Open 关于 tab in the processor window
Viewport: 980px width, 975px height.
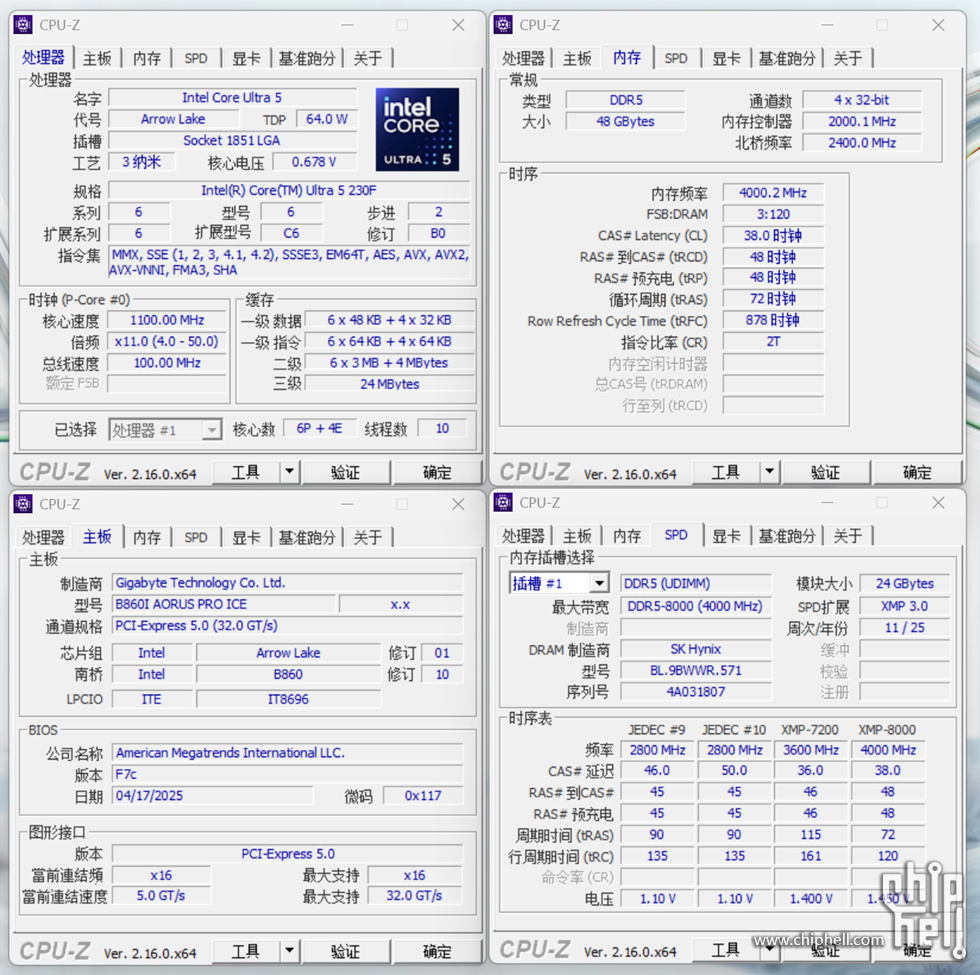(x=368, y=59)
